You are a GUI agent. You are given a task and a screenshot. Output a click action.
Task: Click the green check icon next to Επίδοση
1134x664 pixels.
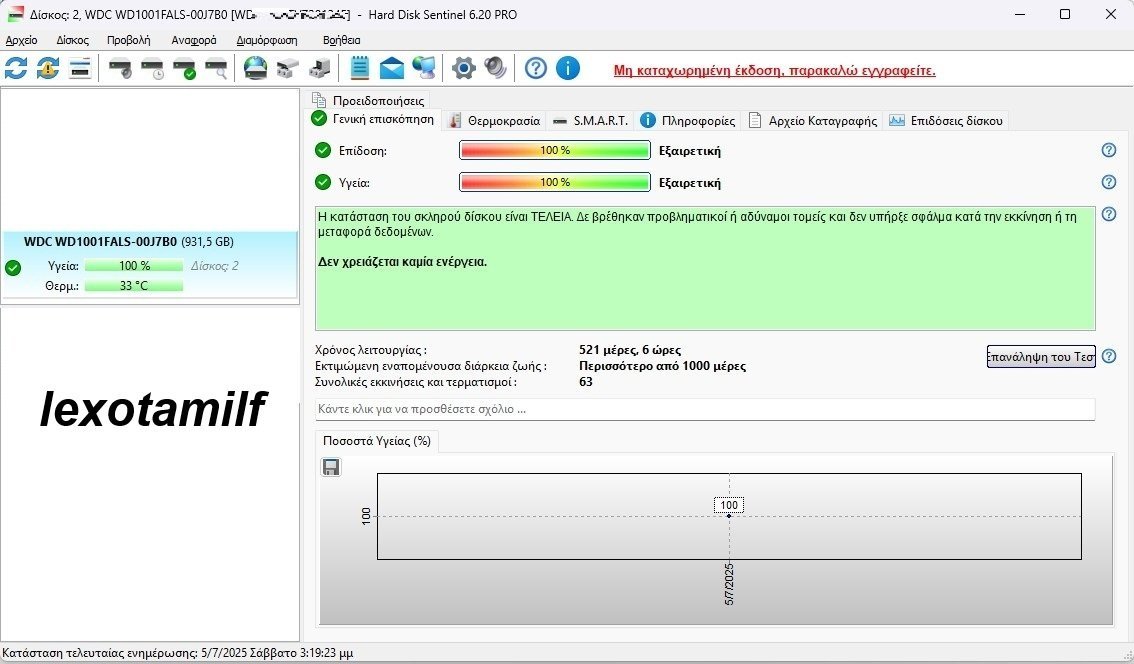point(323,150)
